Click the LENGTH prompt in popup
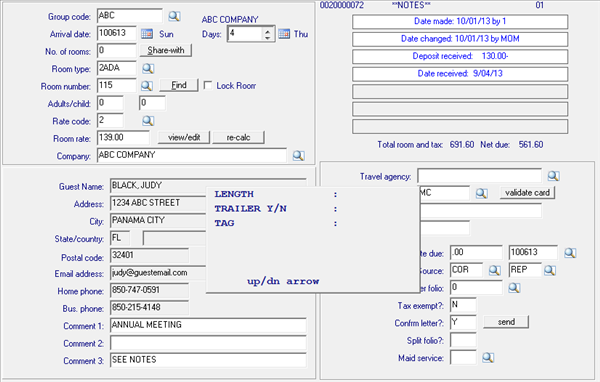The image size is (600, 382). click(x=234, y=194)
